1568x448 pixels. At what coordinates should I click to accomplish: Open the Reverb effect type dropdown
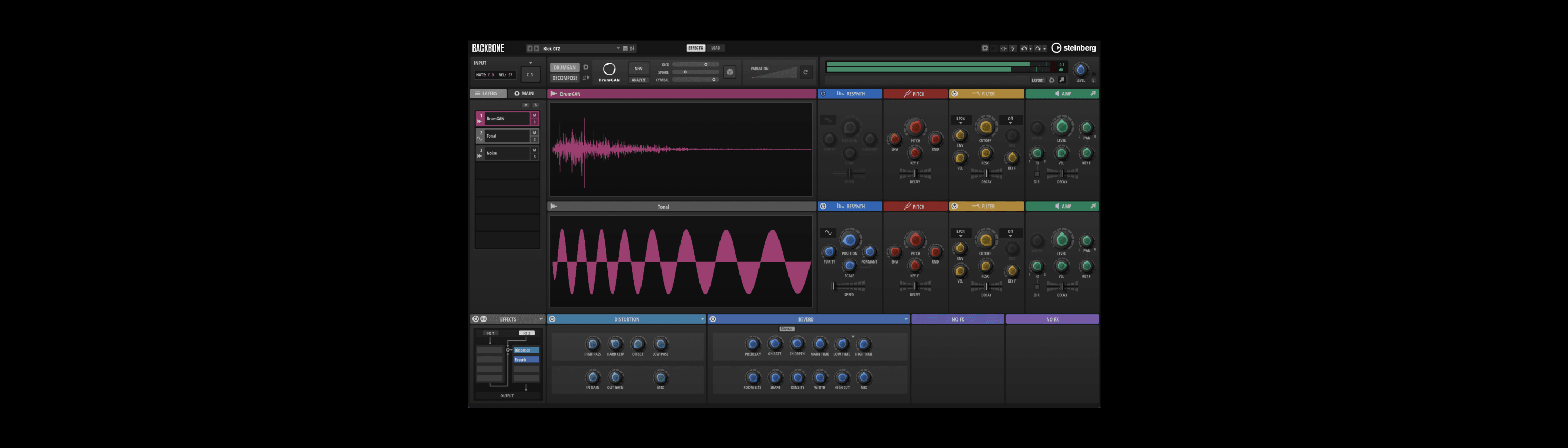point(906,319)
